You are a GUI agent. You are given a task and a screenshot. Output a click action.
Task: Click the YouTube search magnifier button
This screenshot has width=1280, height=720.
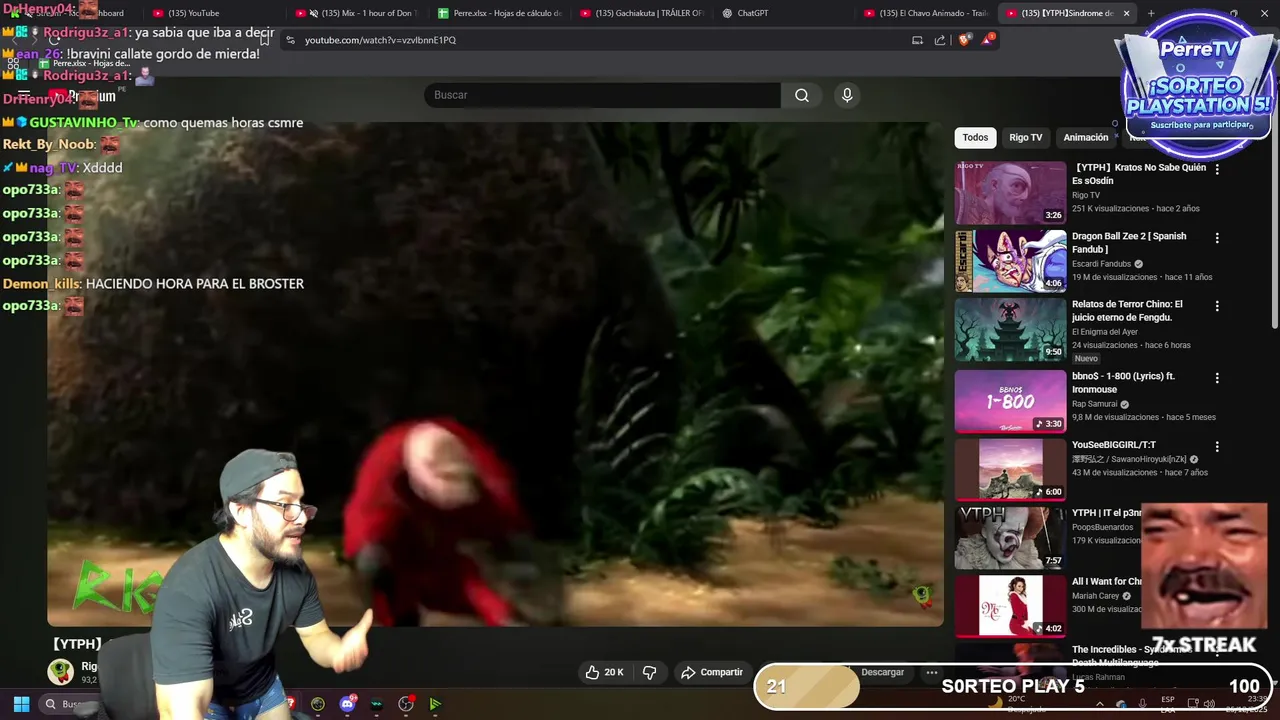click(802, 95)
